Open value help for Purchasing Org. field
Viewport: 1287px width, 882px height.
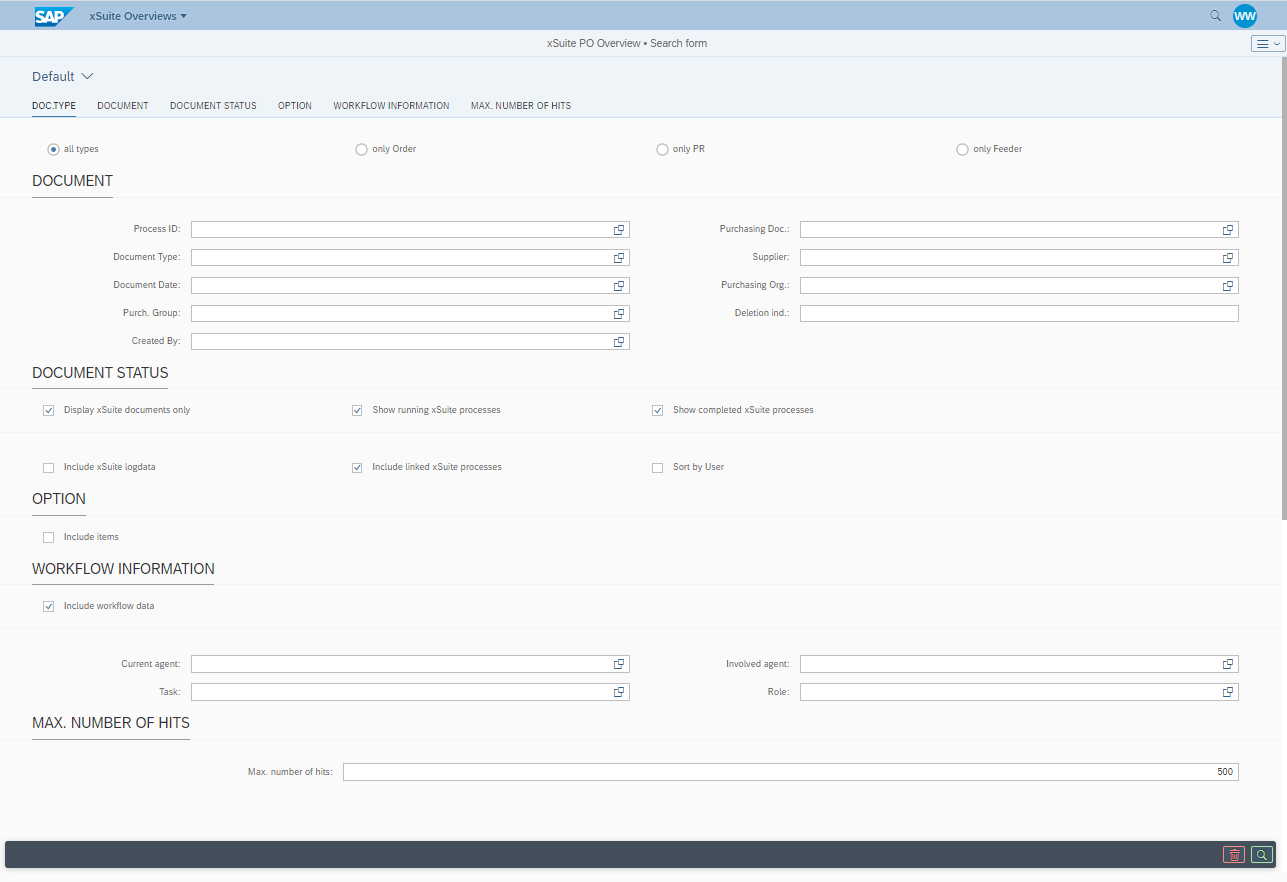(1228, 286)
